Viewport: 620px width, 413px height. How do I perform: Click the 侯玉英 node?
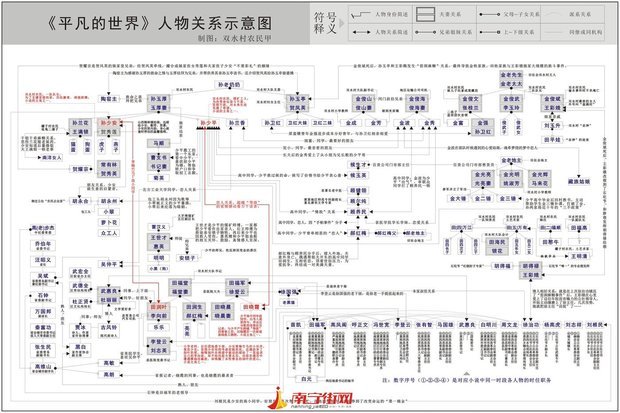coord(358,175)
